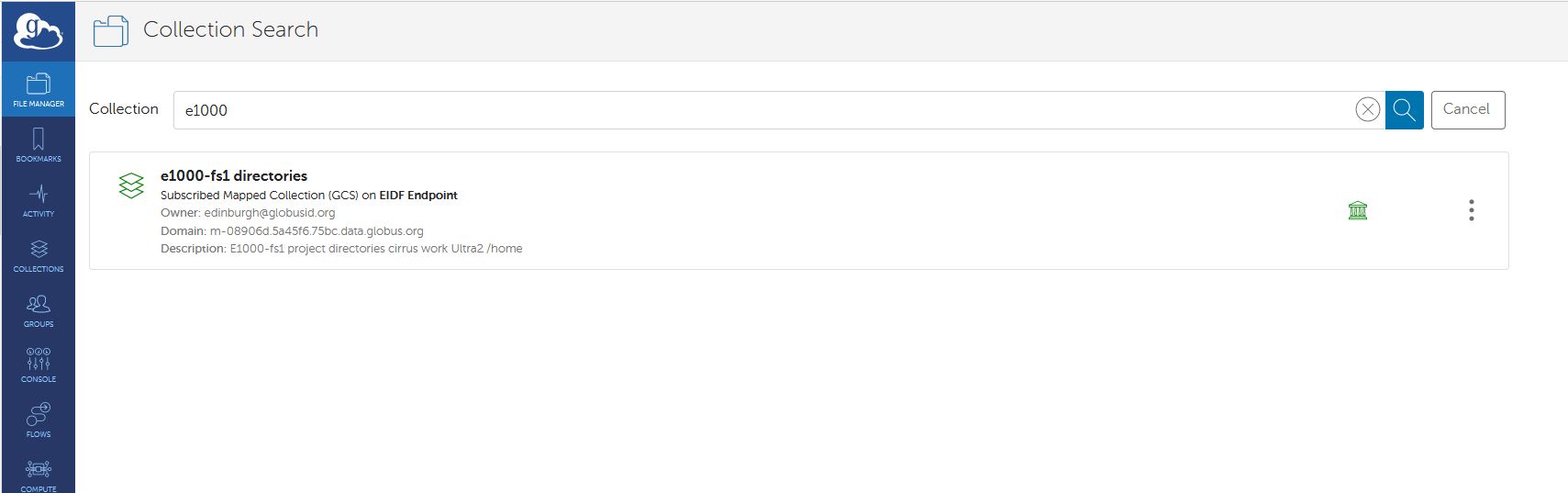Click the Collection Search folder icon
The image size is (1568, 493).
[111, 31]
